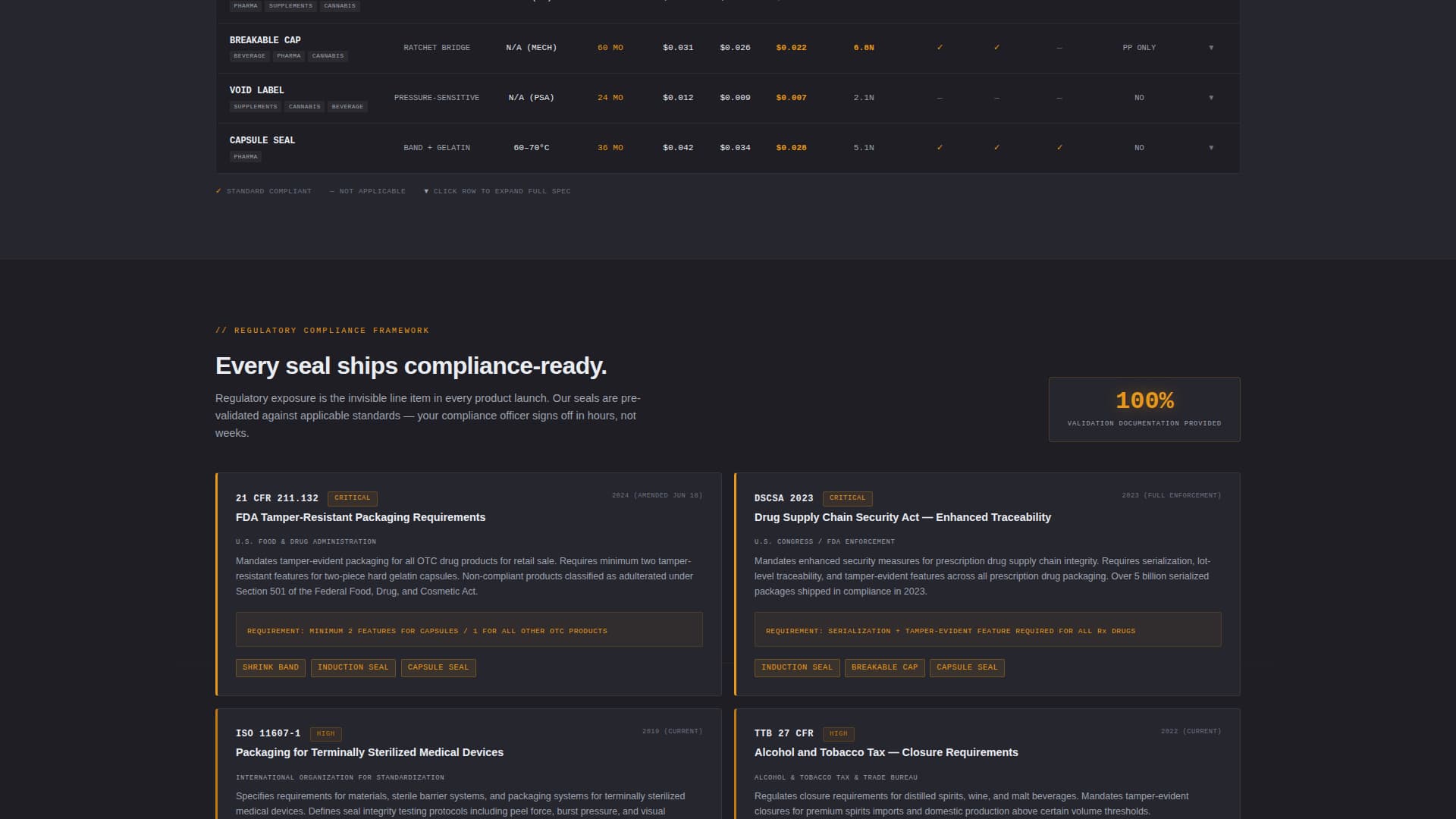Click the highlighted $0.022 price
Screen dimensions: 1456x819
point(791,48)
